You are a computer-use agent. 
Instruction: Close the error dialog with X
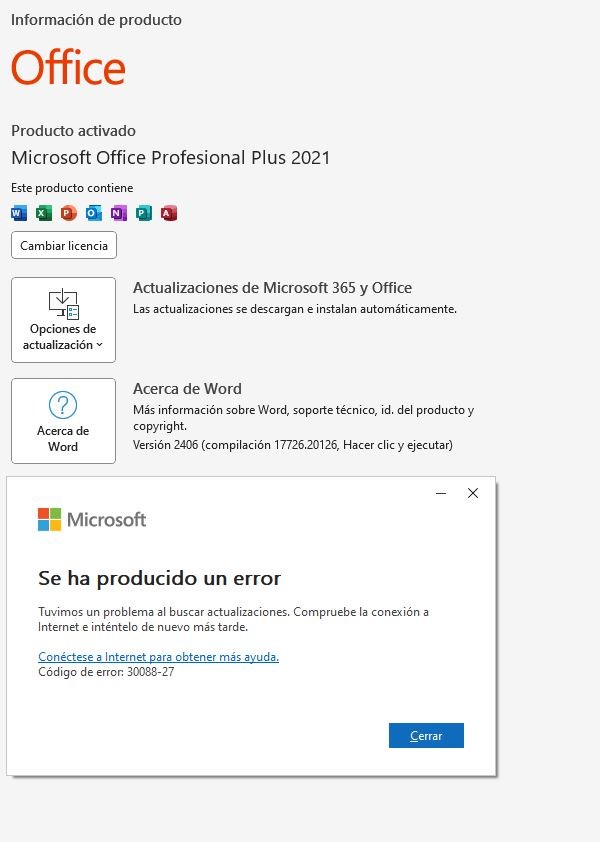point(473,493)
